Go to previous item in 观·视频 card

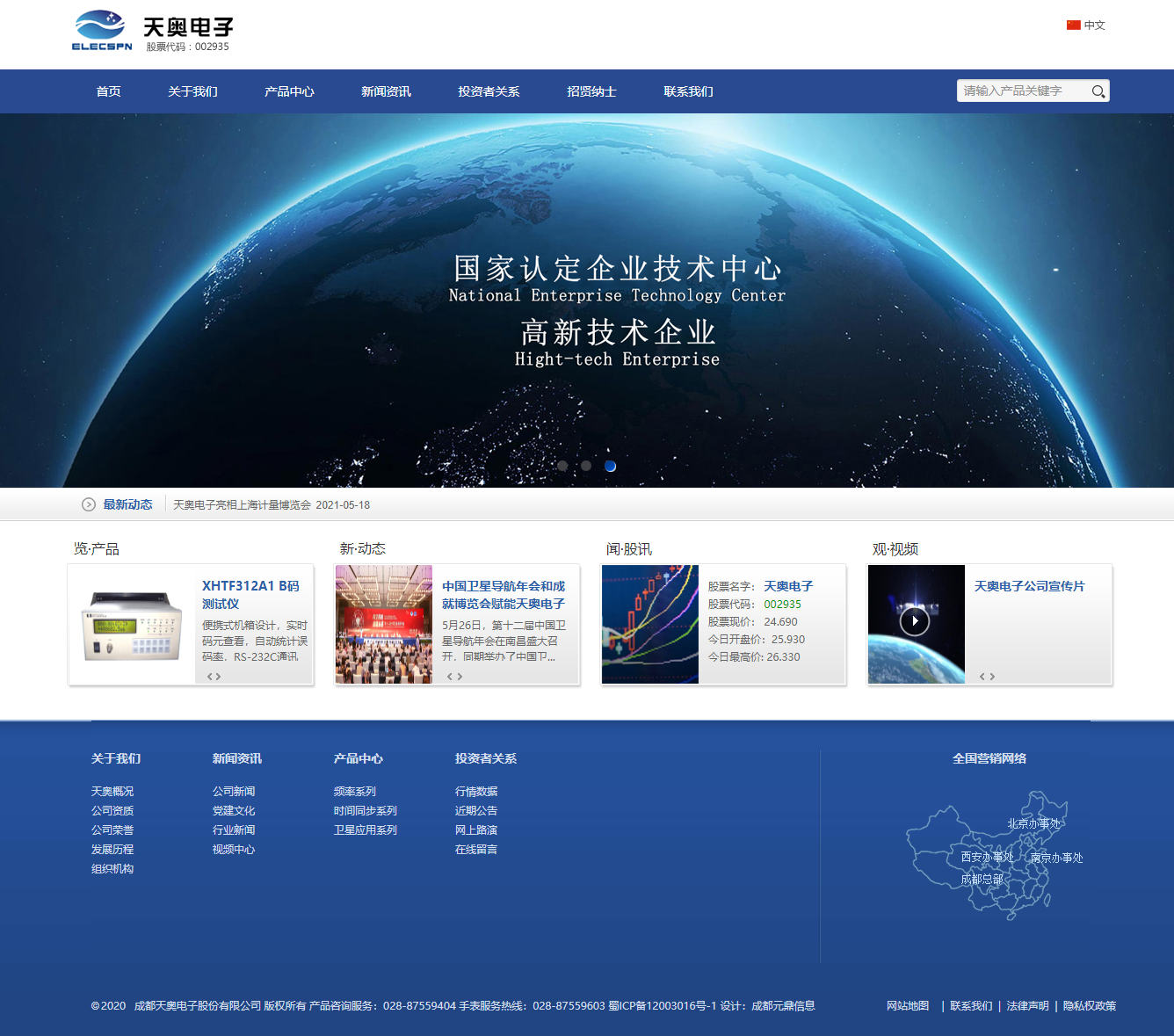click(982, 677)
